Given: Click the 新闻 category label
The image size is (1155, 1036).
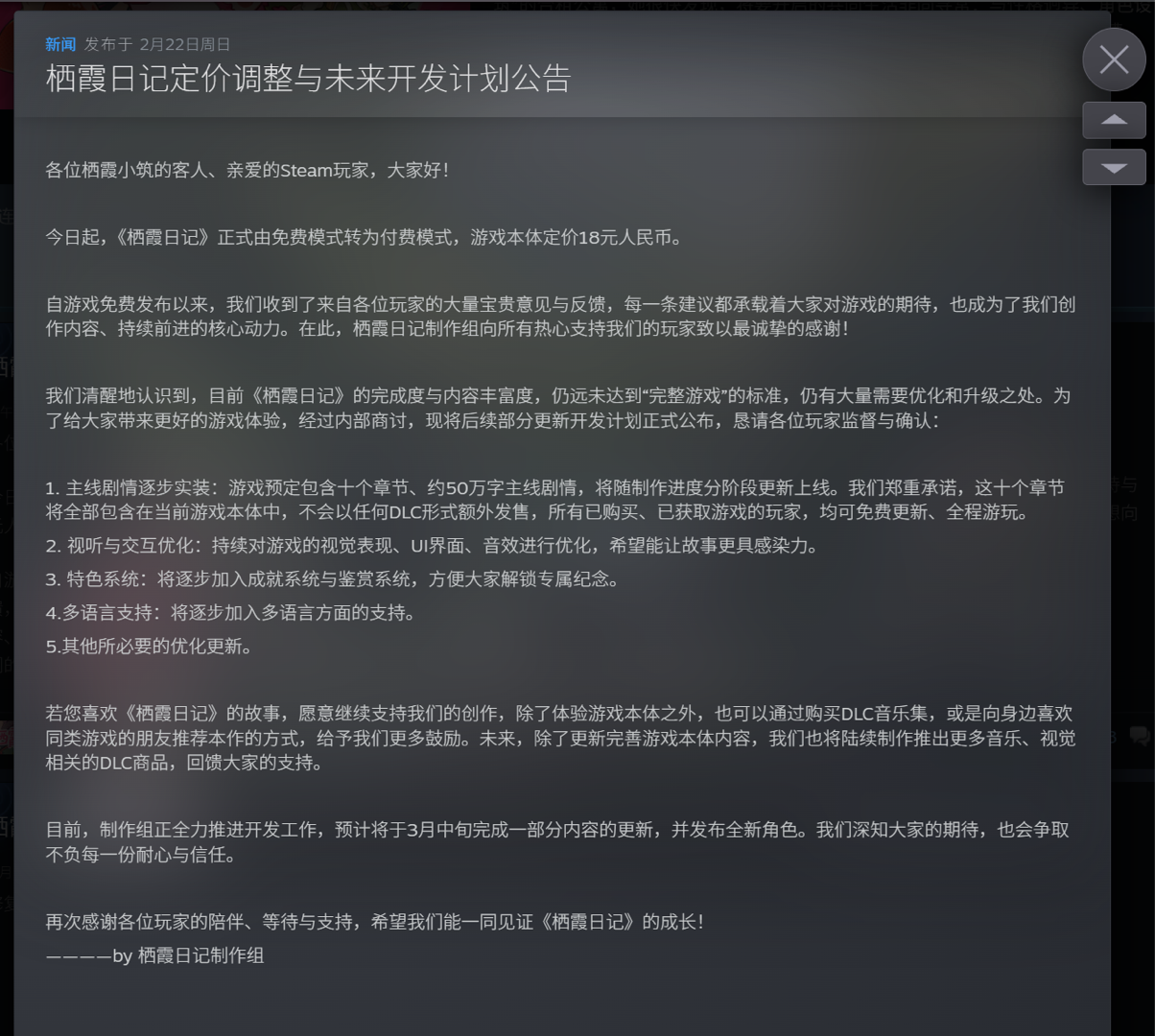Looking at the screenshot, I should [x=60, y=44].
